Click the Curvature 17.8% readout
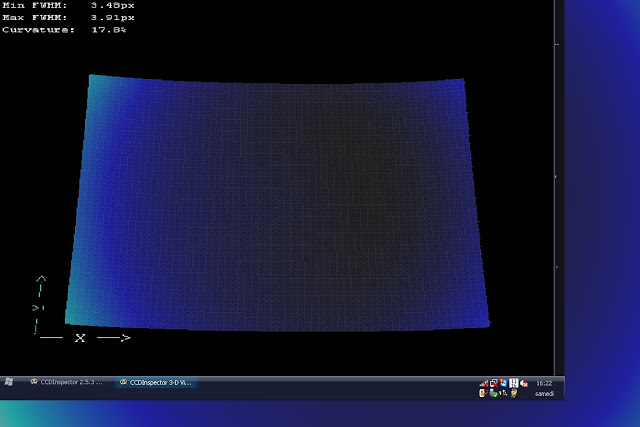The image size is (640, 427). coord(64,30)
